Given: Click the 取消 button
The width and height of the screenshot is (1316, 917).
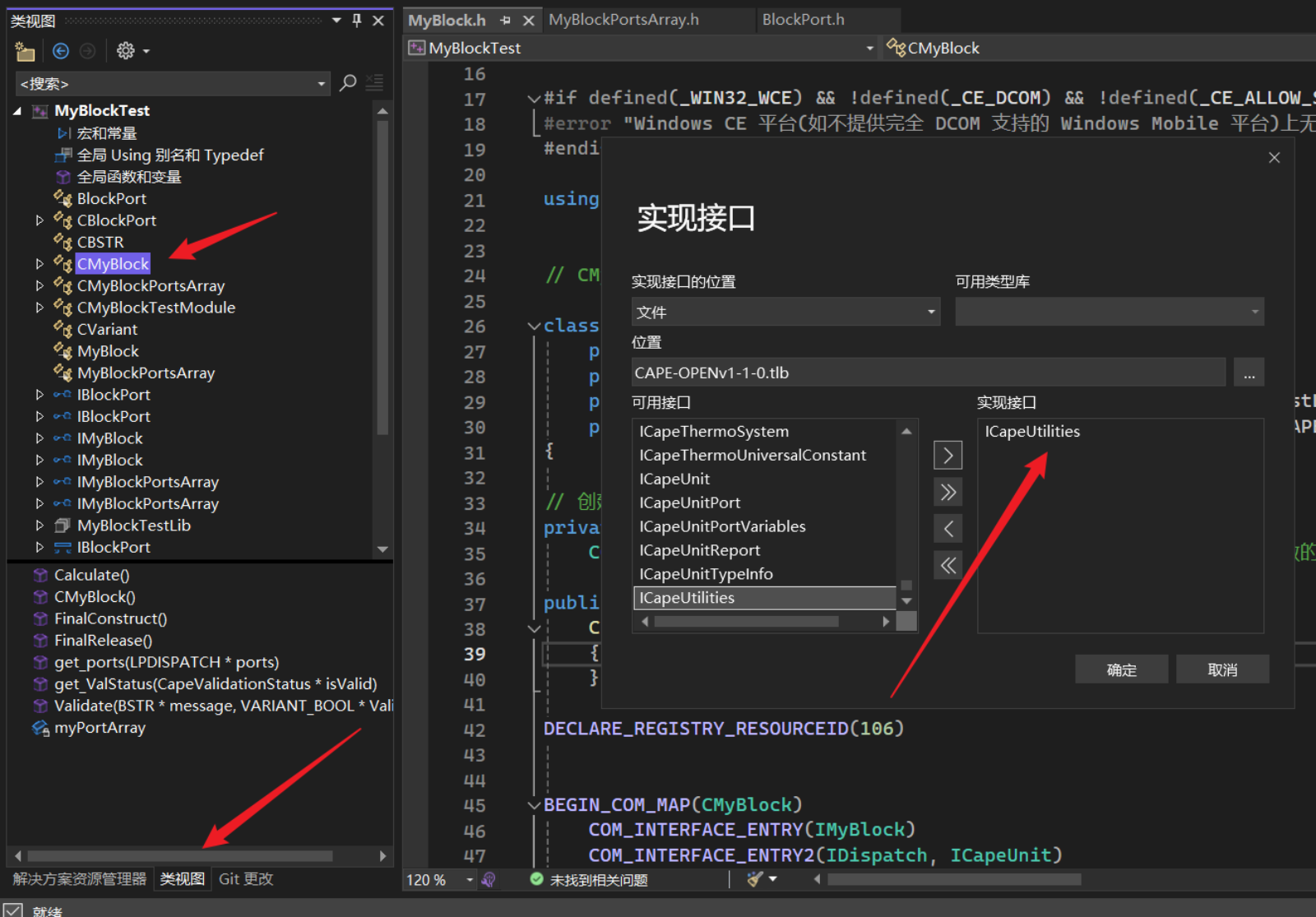Looking at the screenshot, I should click(x=1222, y=669).
